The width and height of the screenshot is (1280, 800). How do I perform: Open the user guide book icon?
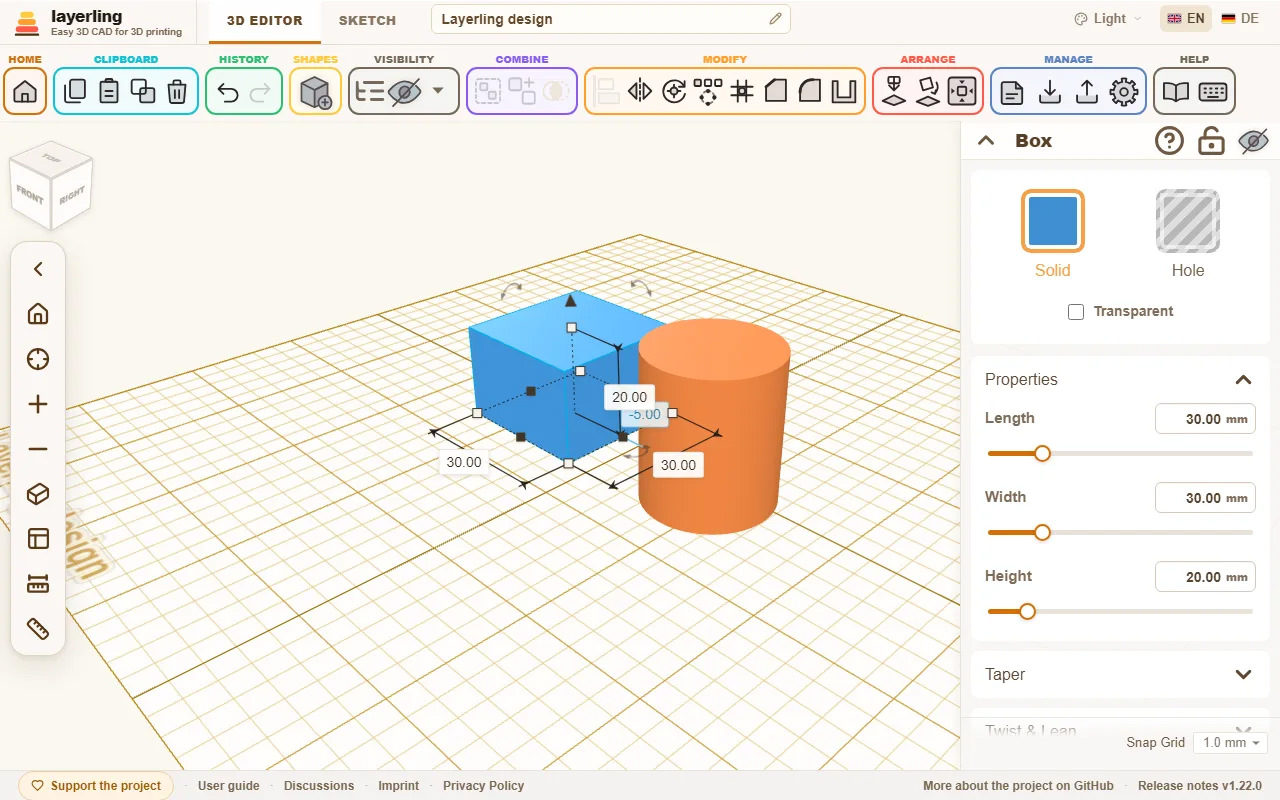pos(1176,92)
